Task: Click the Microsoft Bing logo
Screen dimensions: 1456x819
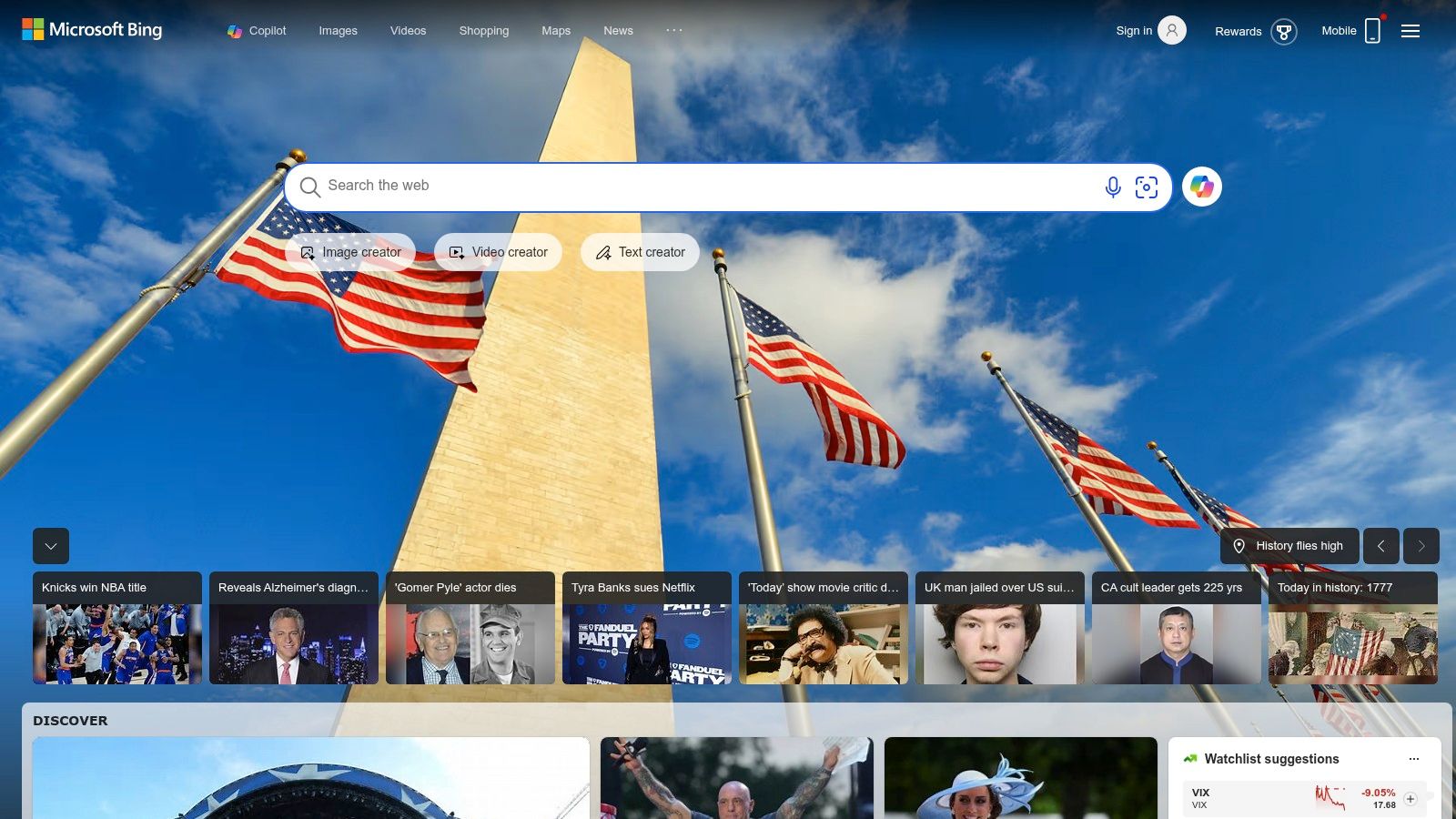Action: click(92, 30)
